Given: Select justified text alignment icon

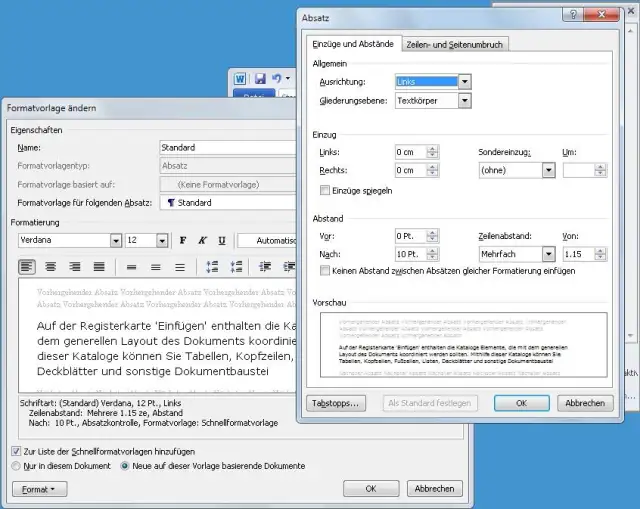Looking at the screenshot, I should pyautogui.click(x=99, y=267).
